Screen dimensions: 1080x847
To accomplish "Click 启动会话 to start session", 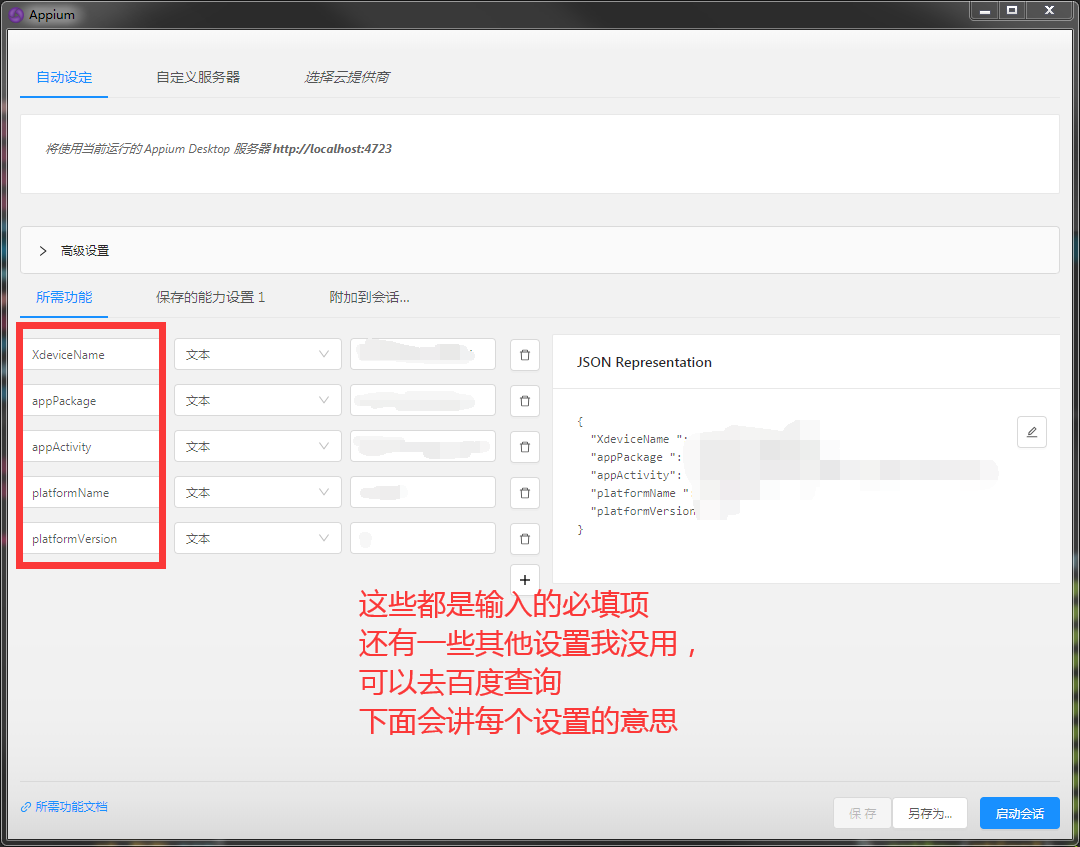I will [1019, 813].
